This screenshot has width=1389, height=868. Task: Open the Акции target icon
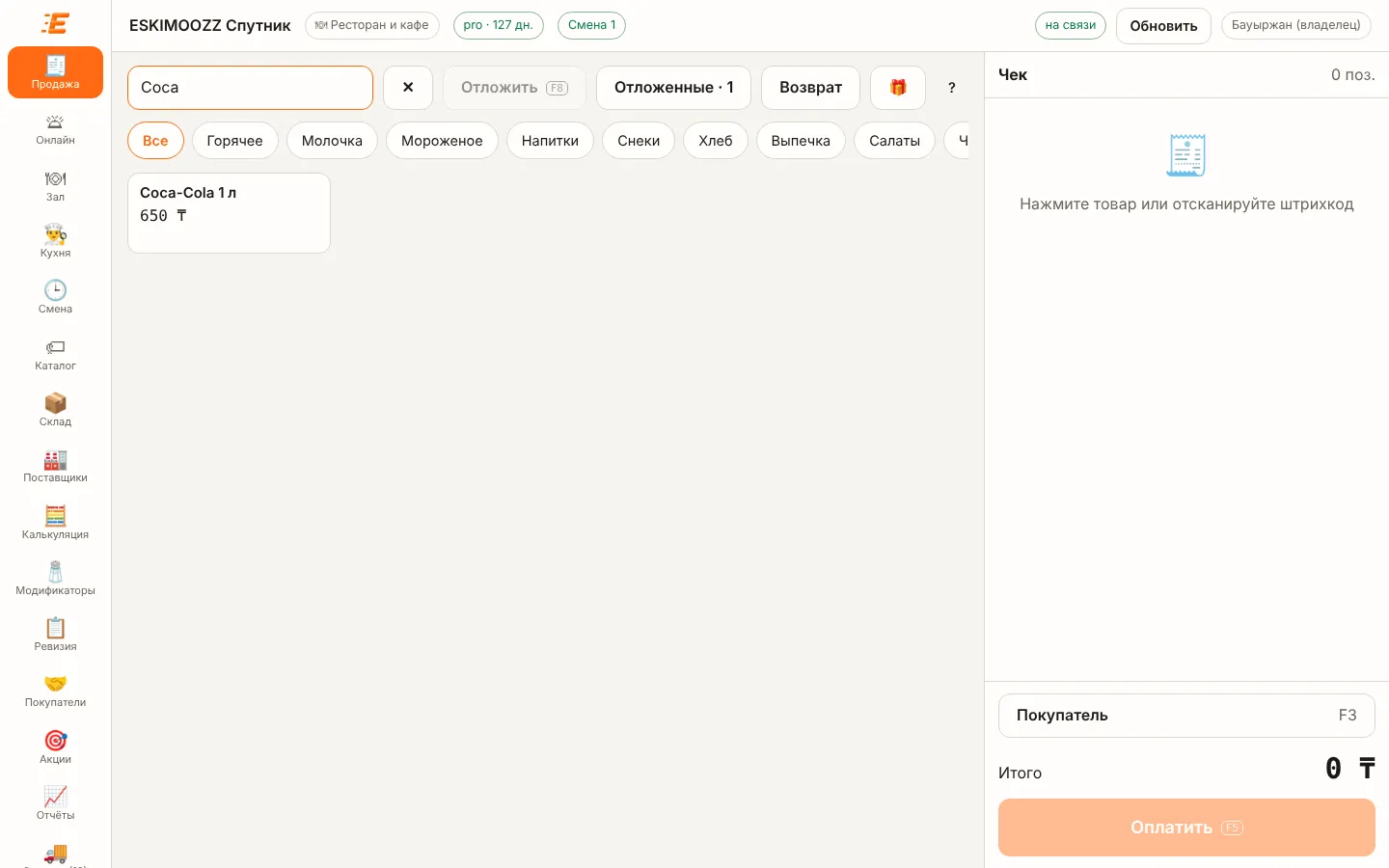pyautogui.click(x=55, y=741)
